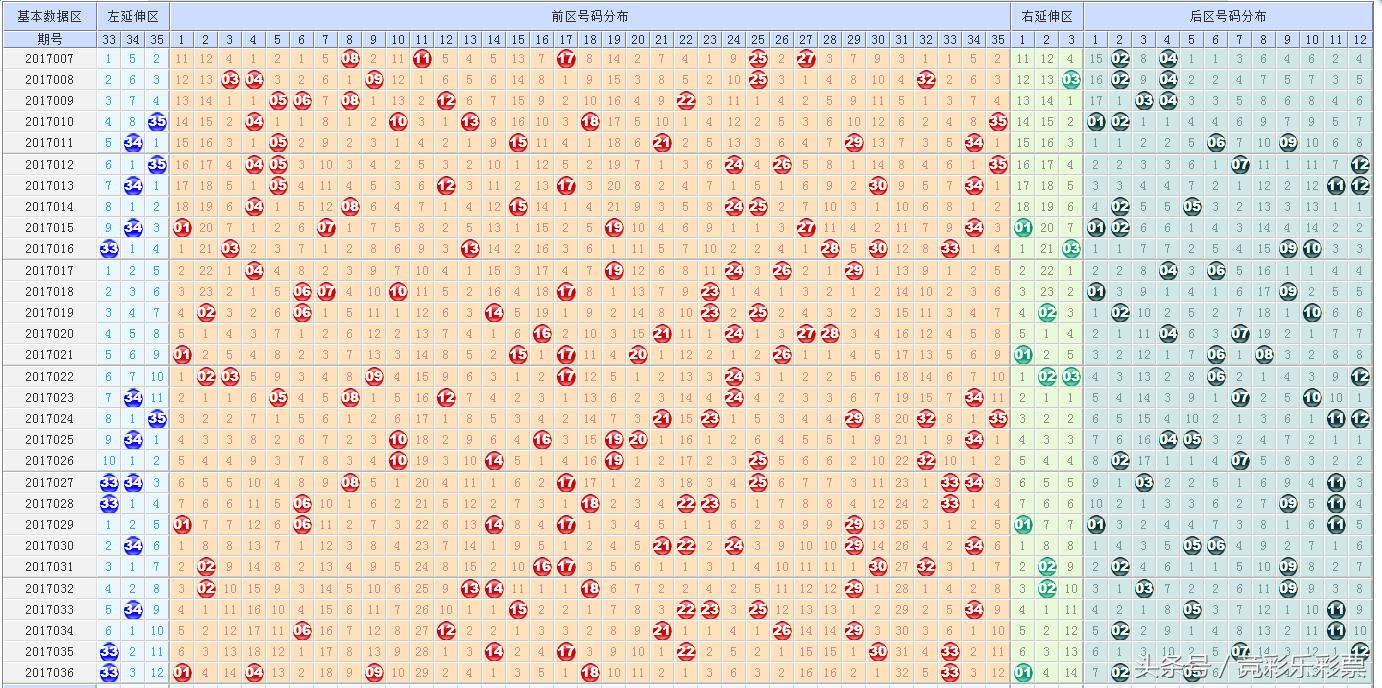
Task: Click front-zone column header 16
Action: (x=542, y=39)
